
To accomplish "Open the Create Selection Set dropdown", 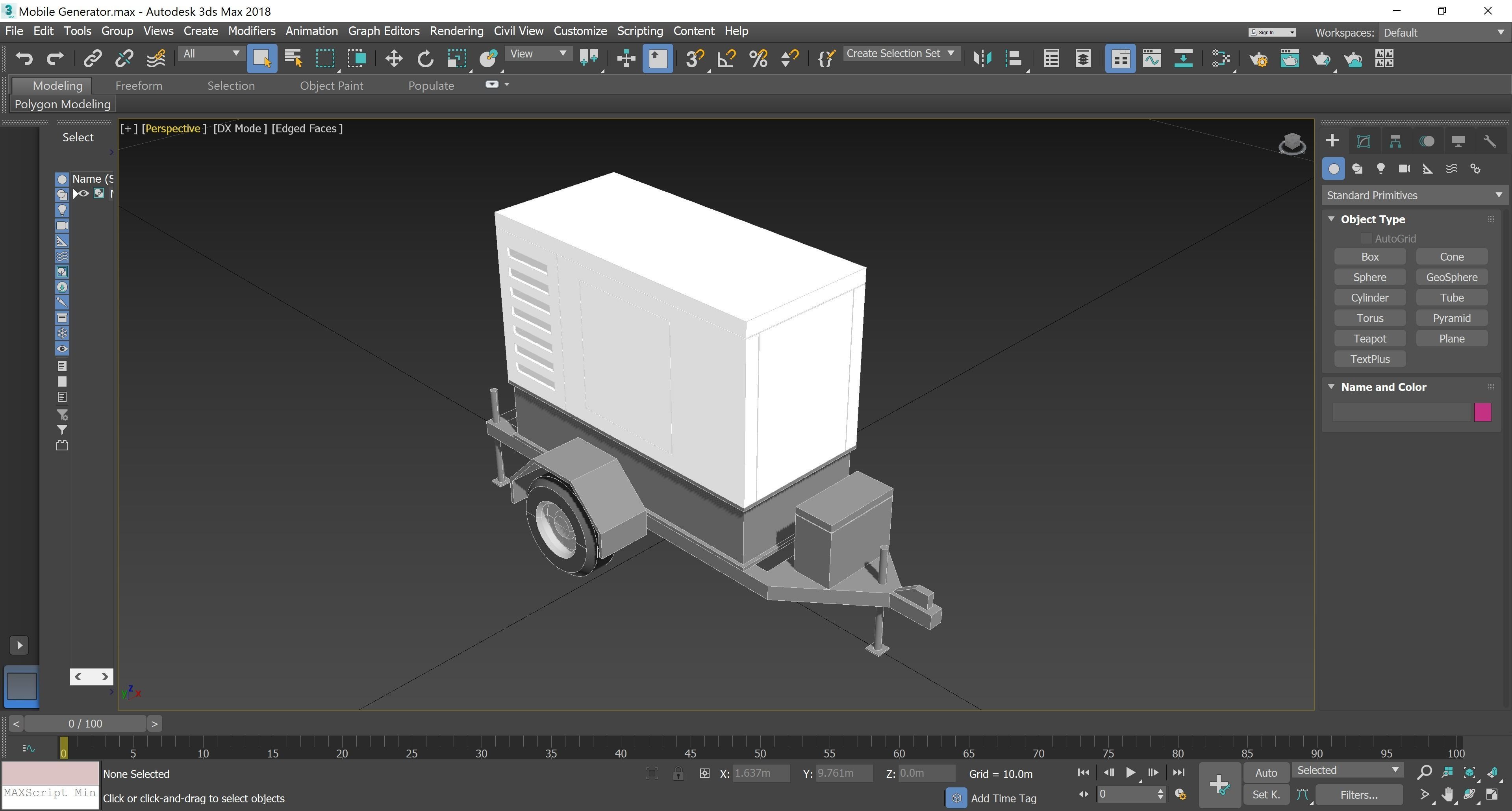I will [901, 54].
